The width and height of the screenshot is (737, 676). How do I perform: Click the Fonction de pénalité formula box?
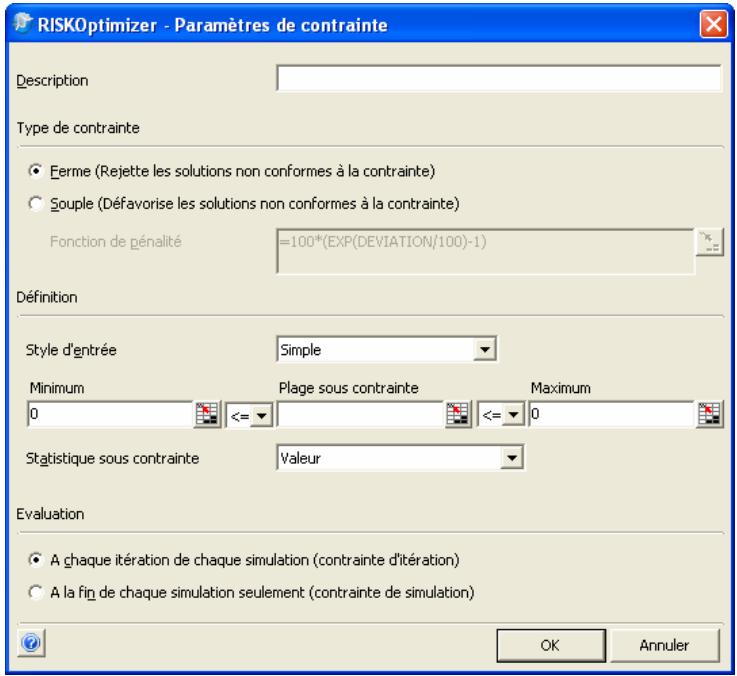[486, 251]
